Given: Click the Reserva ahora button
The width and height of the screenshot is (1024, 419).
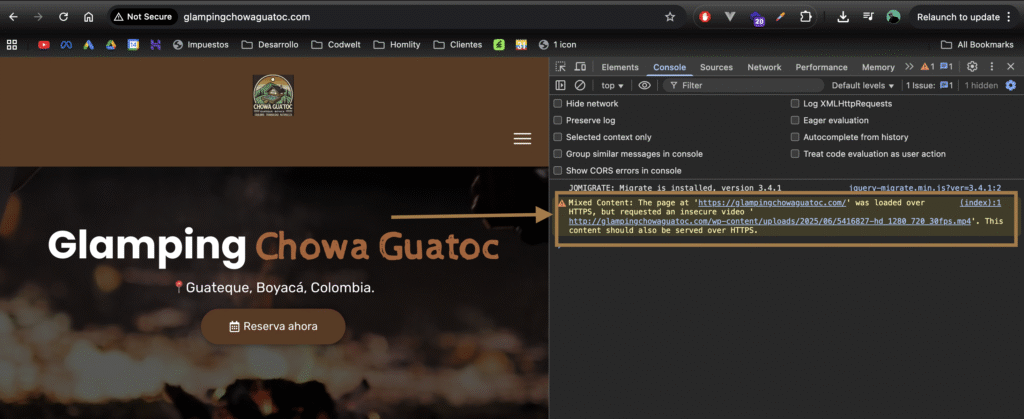Looking at the screenshot, I should 273,326.
